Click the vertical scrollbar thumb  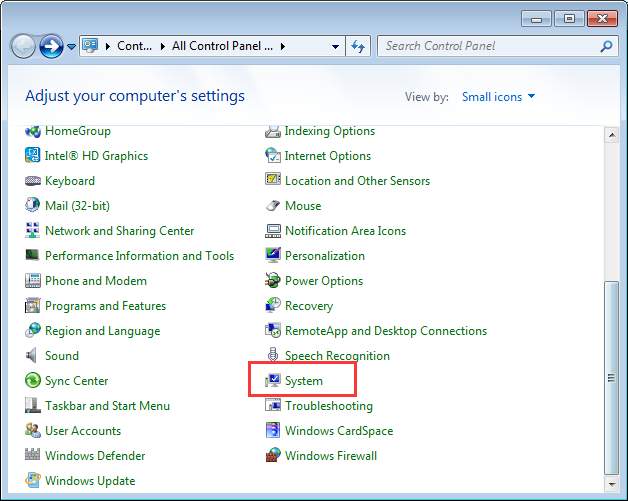click(x=612, y=378)
